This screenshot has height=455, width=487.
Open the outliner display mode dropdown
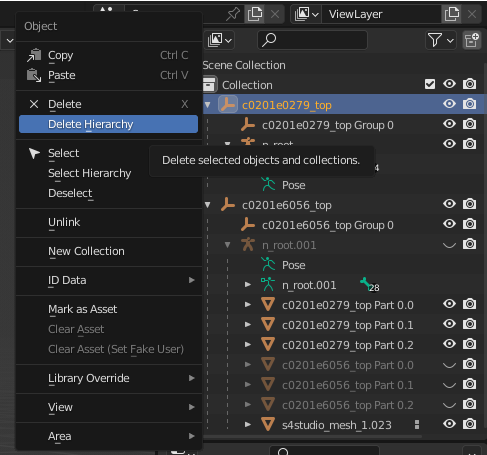(220, 40)
